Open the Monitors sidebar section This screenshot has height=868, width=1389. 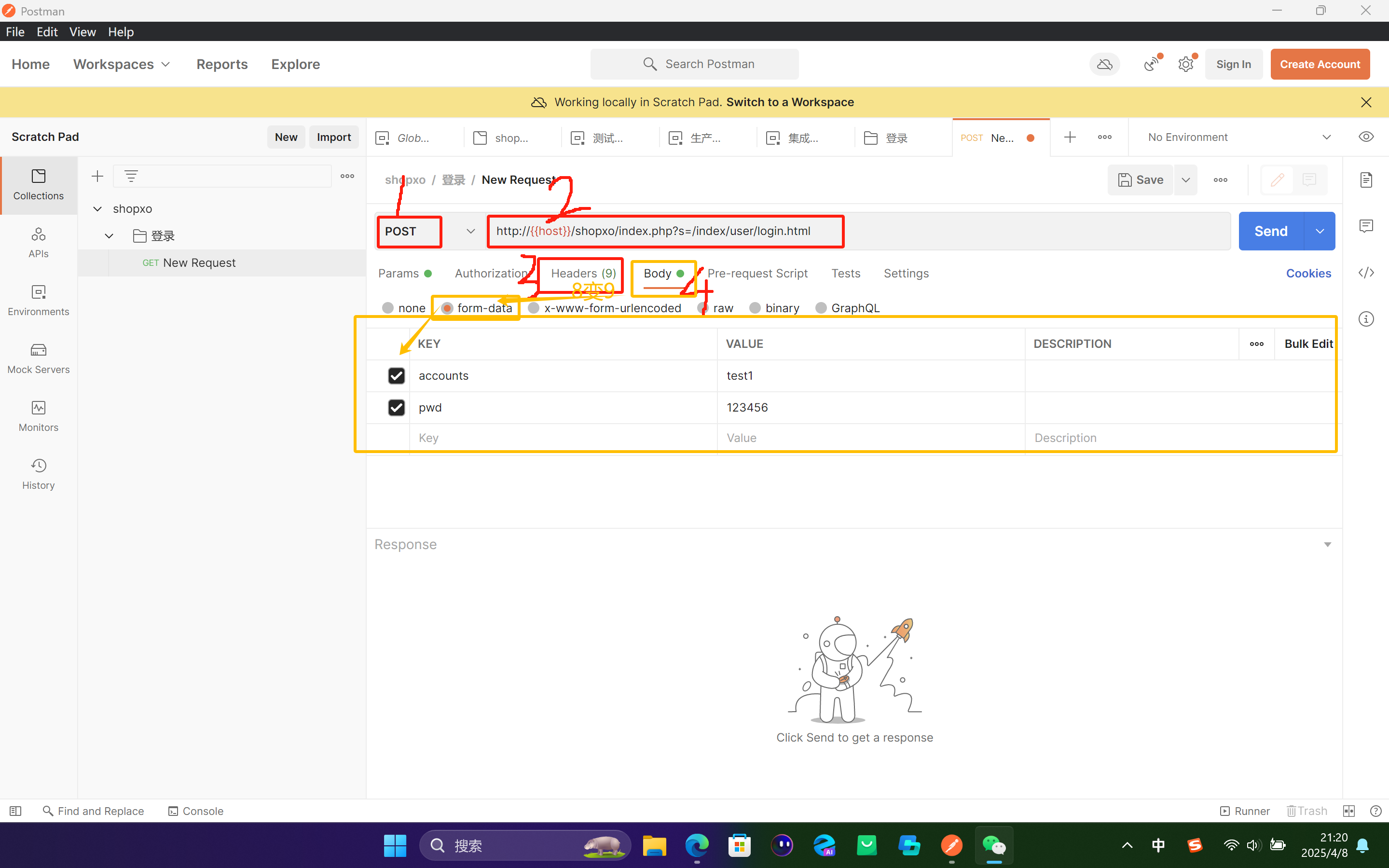(x=38, y=415)
